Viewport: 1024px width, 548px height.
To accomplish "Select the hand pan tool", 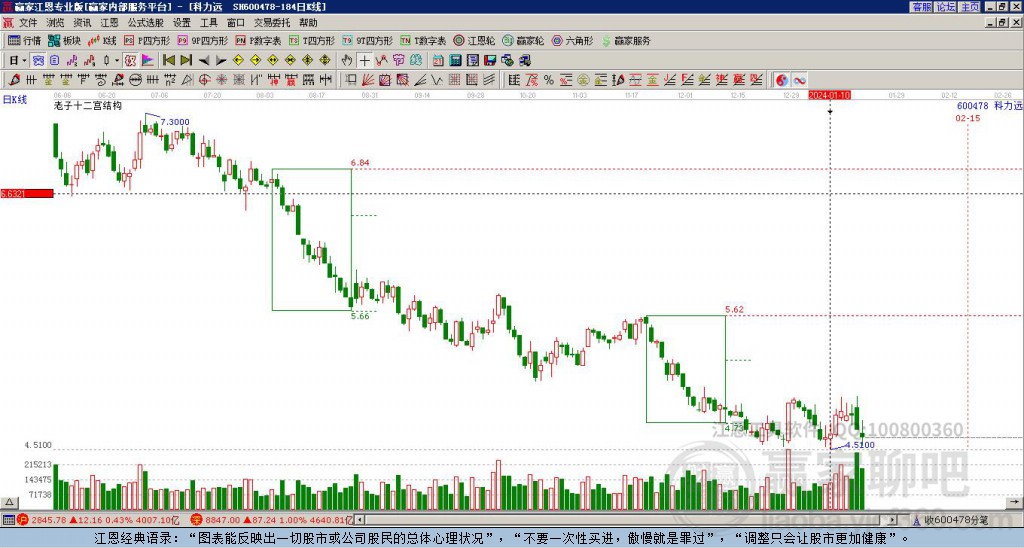I will (x=347, y=61).
